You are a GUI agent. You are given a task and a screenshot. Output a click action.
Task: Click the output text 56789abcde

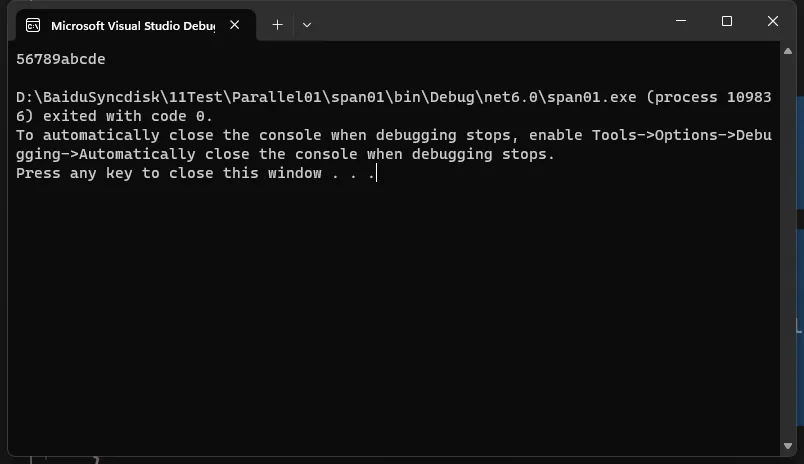tap(61, 59)
